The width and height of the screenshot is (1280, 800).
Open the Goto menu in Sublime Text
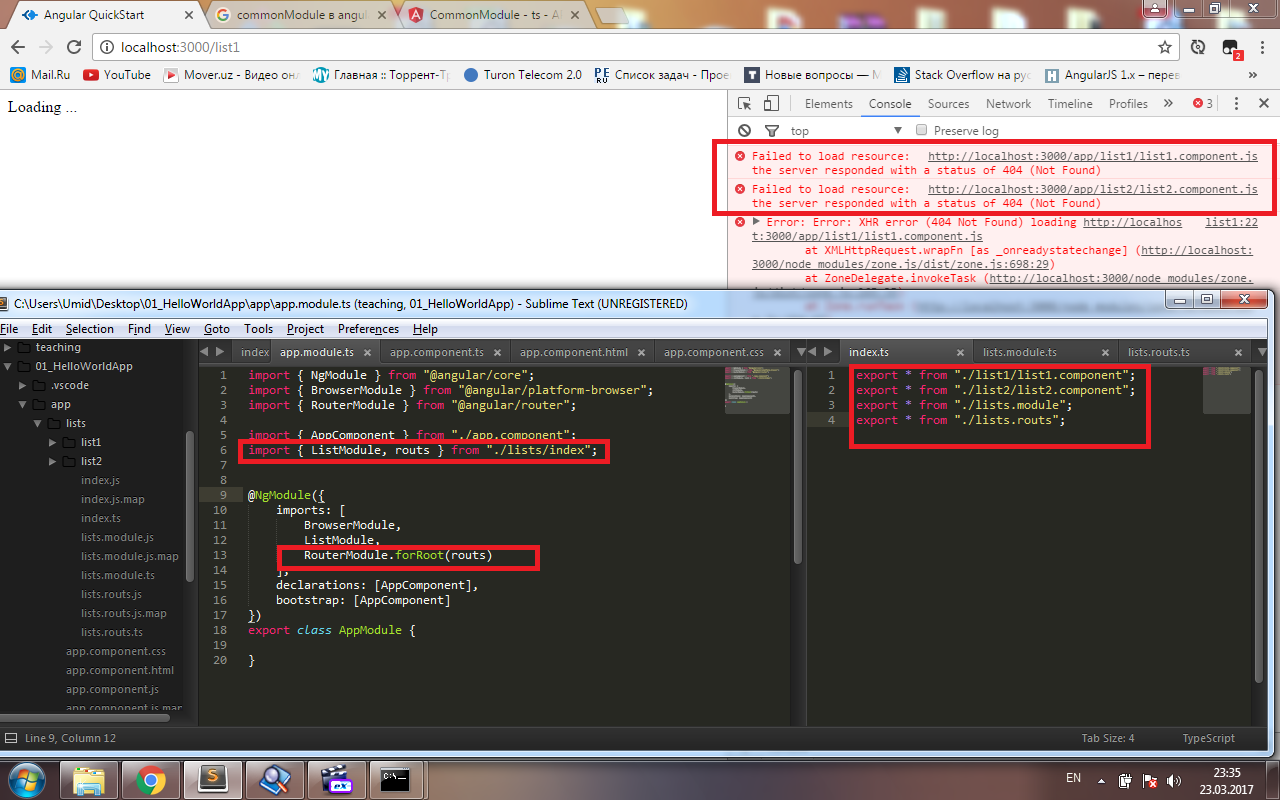click(x=216, y=329)
